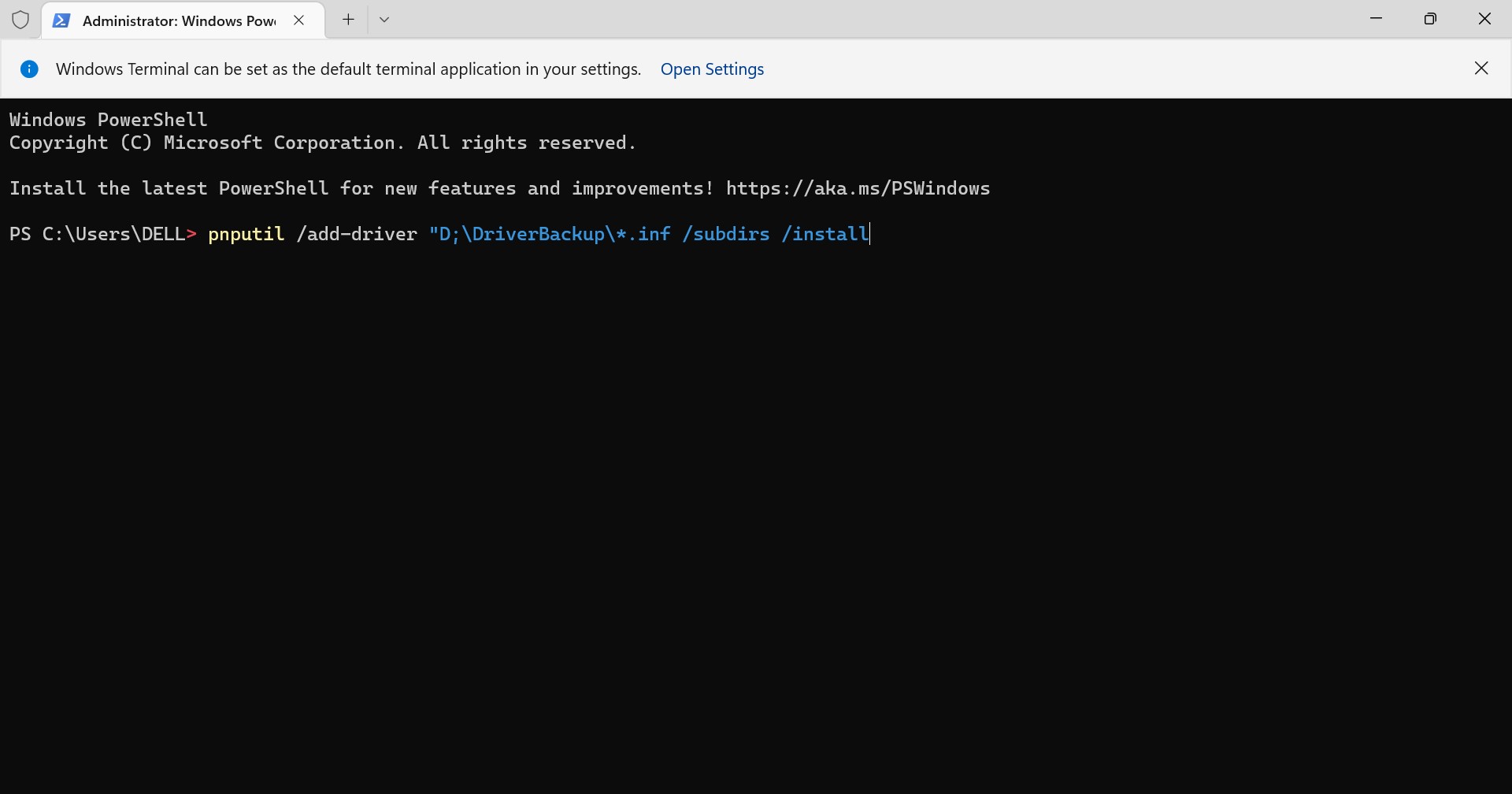Viewport: 1512px width, 794px height.
Task: Click the https://aka.ms/PSWindows URL
Action: [x=858, y=189]
